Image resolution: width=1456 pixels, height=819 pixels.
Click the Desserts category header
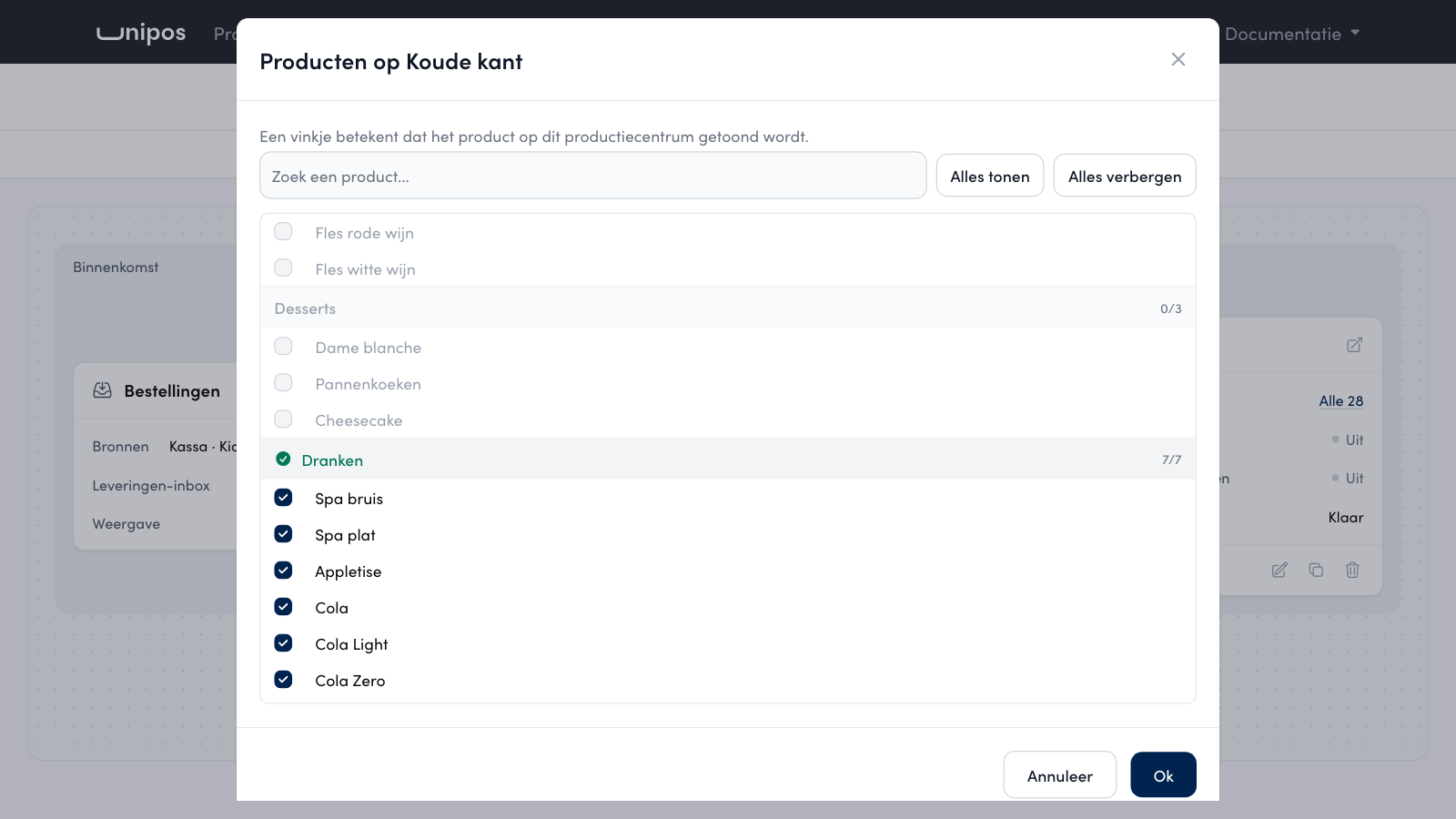point(728,308)
